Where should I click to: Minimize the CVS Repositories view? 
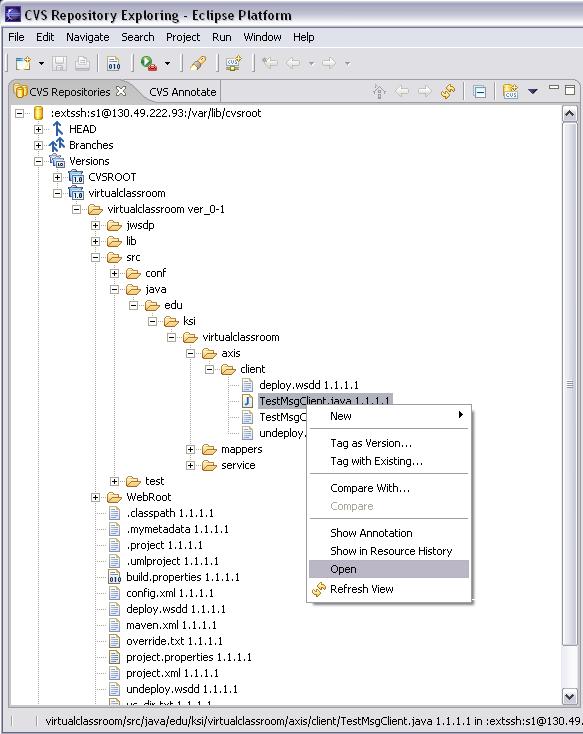(x=554, y=88)
